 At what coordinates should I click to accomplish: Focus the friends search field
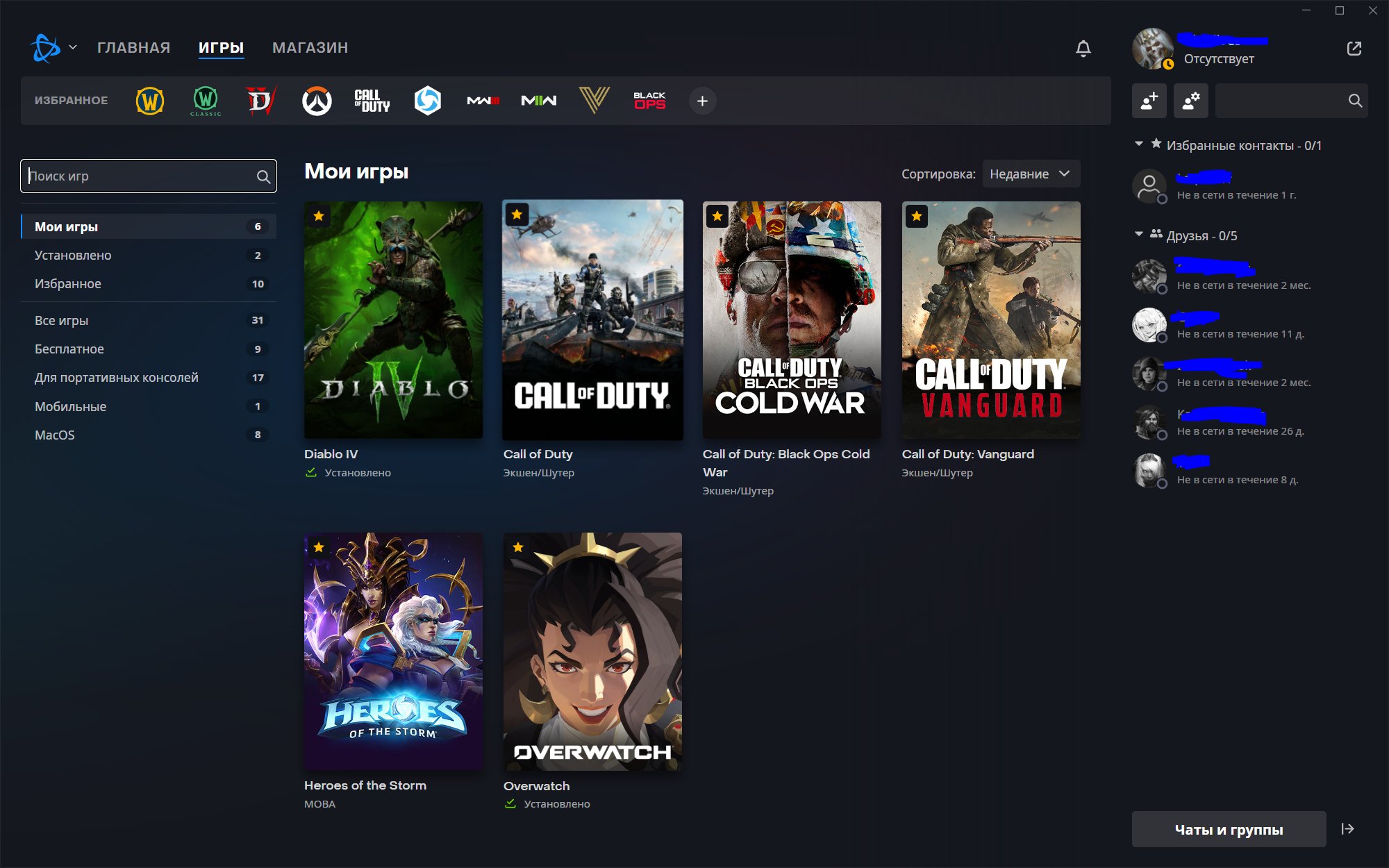coord(1291,101)
